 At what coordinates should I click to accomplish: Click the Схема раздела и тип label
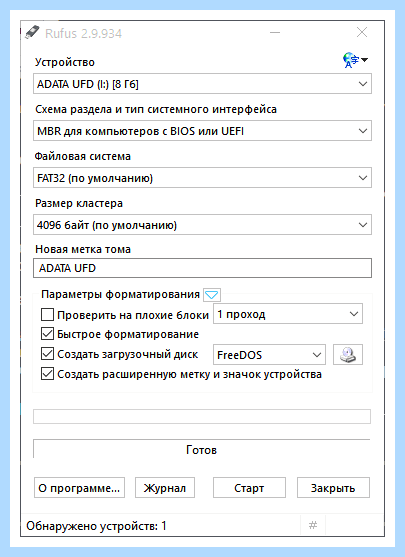coord(156,109)
